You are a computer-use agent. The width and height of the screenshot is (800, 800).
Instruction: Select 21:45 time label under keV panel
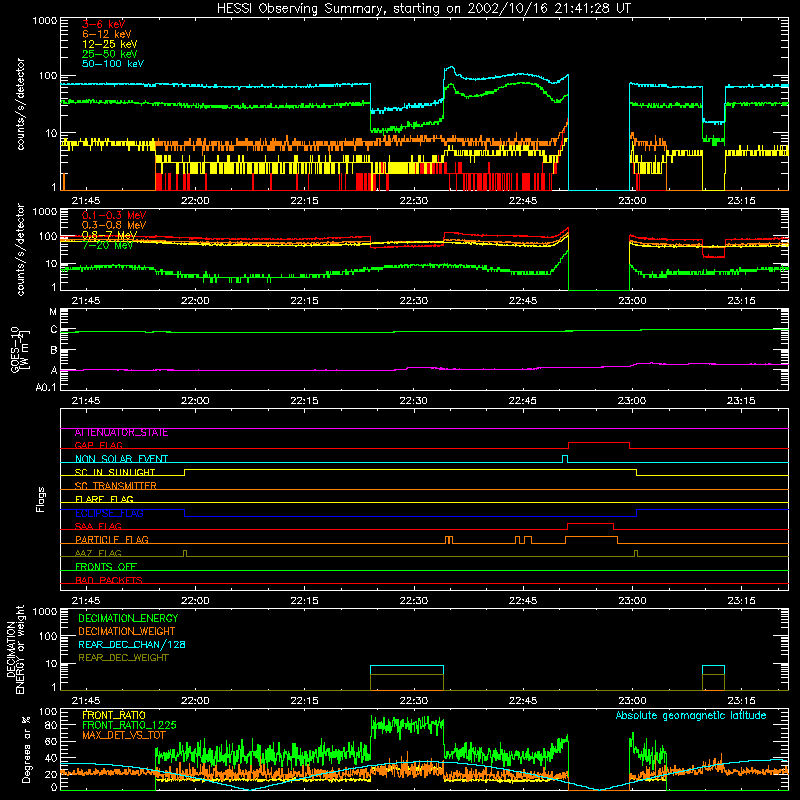pyautogui.click(x=86, y=201)
